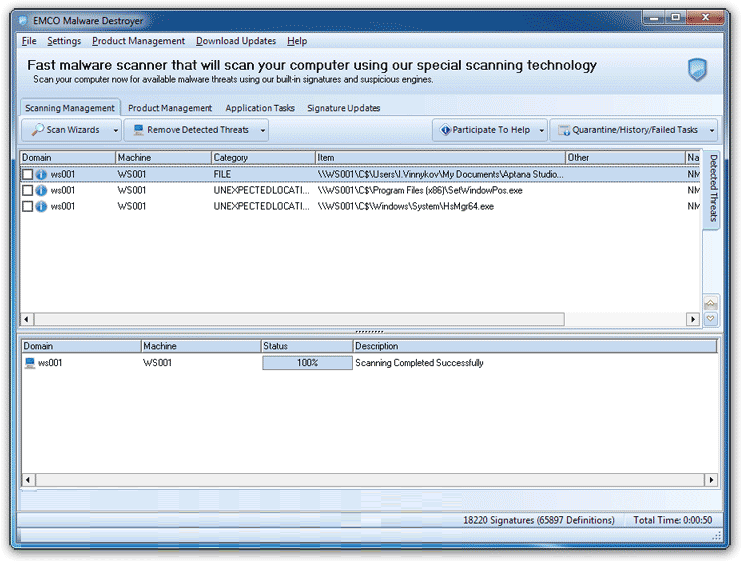Click the dotted splitter between the two panes
This screenshot has height=561, width=742.
click(x=369, y=332)
